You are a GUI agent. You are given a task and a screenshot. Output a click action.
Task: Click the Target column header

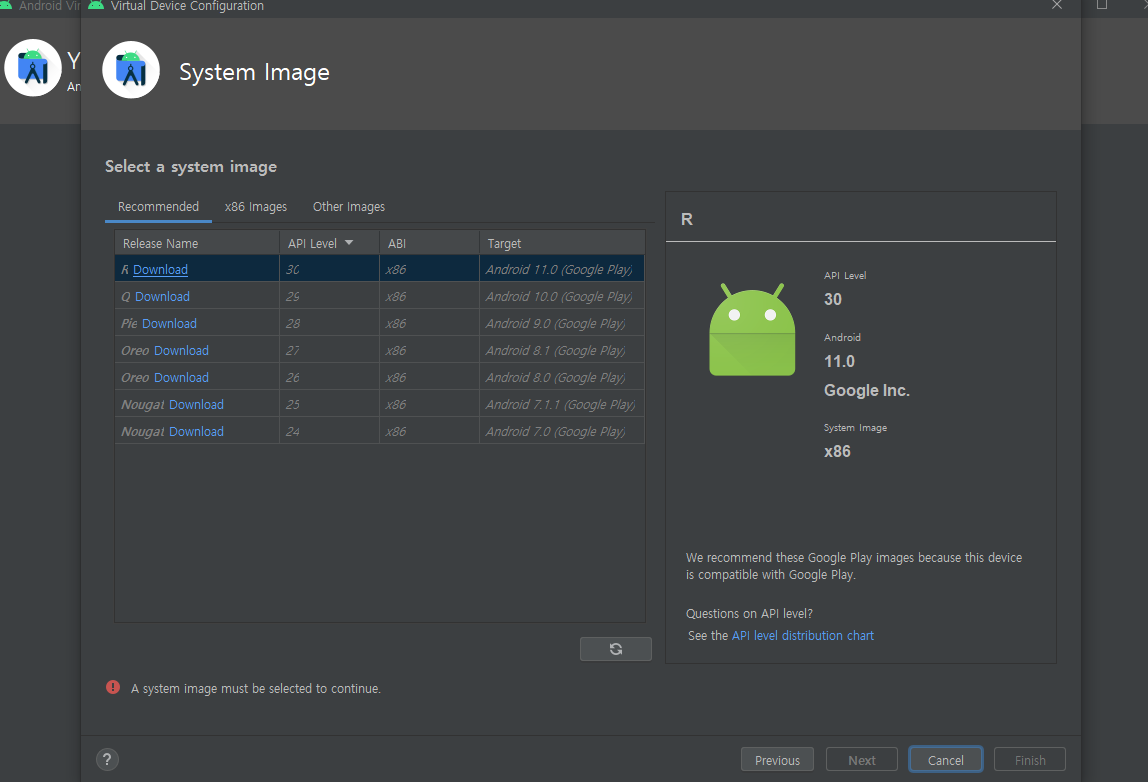click(562, 243)
